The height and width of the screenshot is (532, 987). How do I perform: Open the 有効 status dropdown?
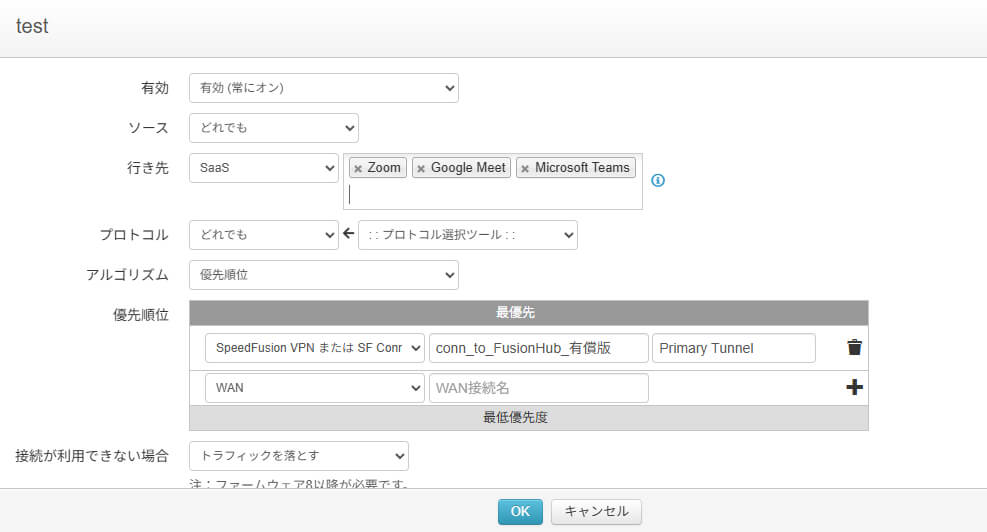coord(323,88)
